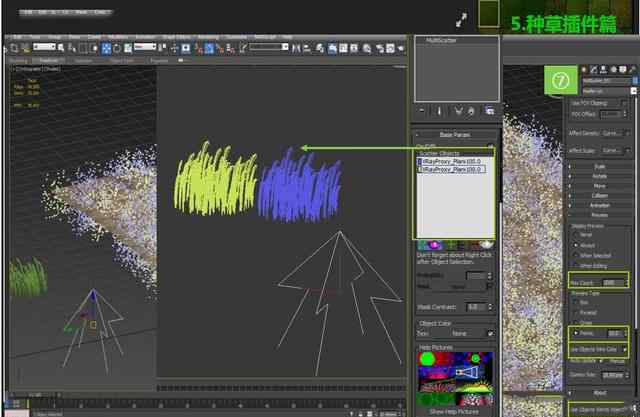Click the Max Count input field
This screenshot has width=640, height=417.
pyautogui.click(x=608, y=284)
